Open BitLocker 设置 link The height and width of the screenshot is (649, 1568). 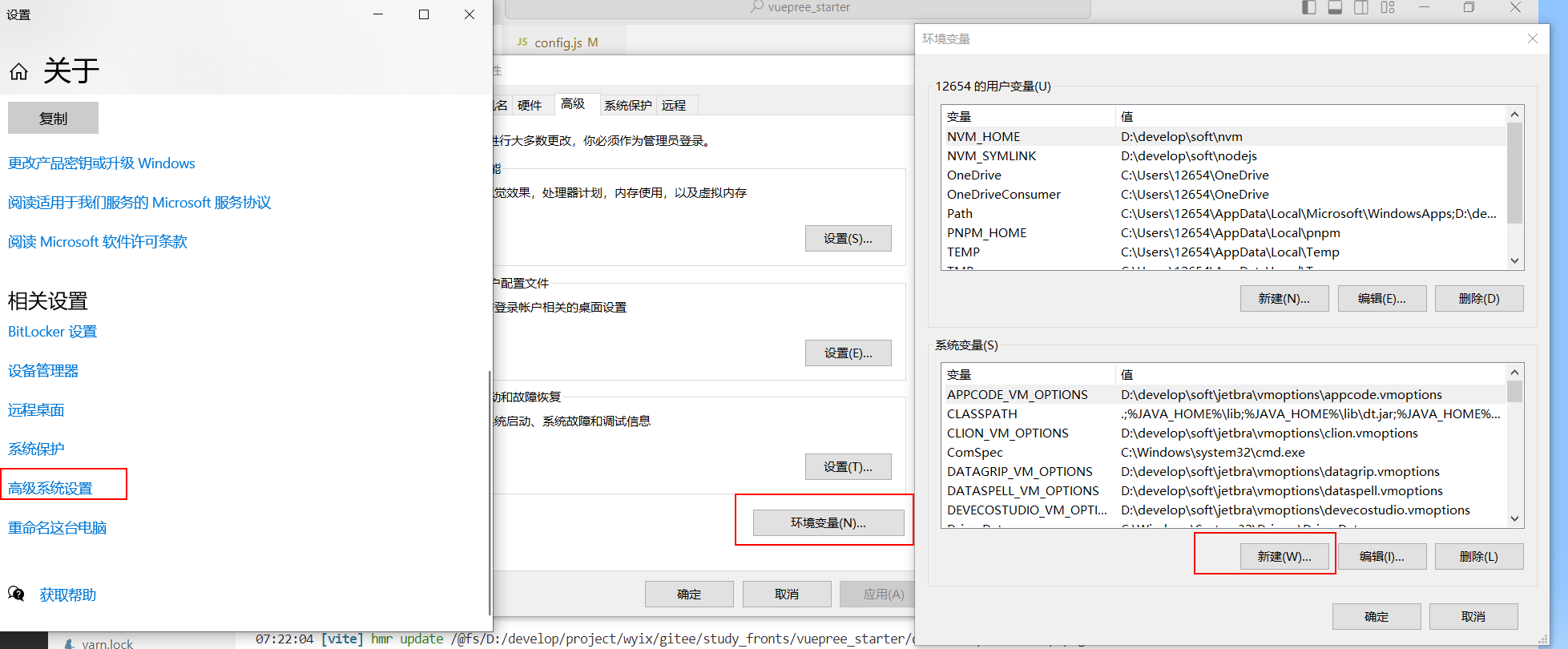click(x=52, y=332)
